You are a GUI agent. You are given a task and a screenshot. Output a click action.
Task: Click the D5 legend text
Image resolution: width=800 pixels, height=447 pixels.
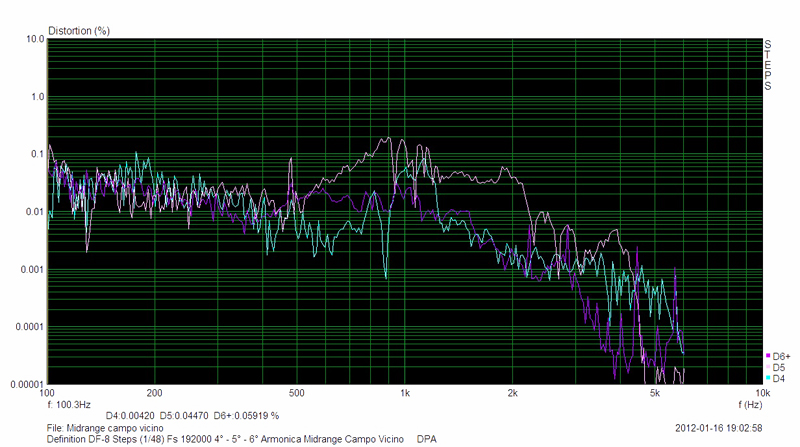click(779, 367)
